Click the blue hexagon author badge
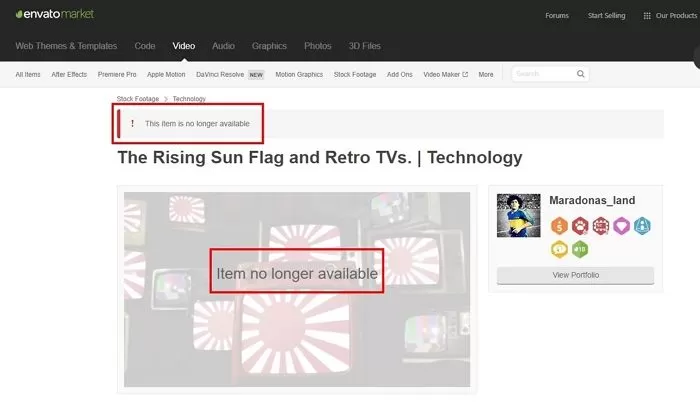This screenshot has width=700, height=417. point(642,226)
